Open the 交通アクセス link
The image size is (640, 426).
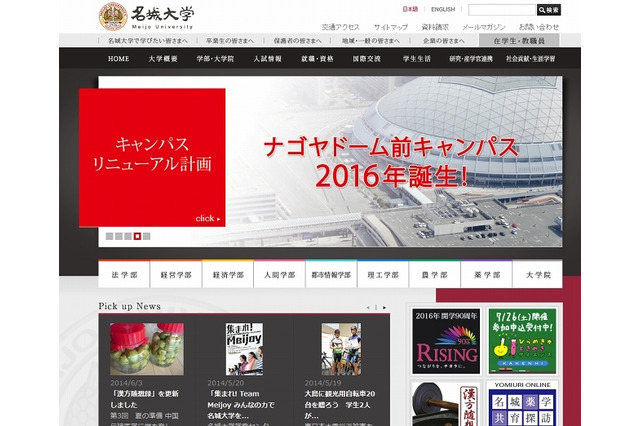[340, 27]
